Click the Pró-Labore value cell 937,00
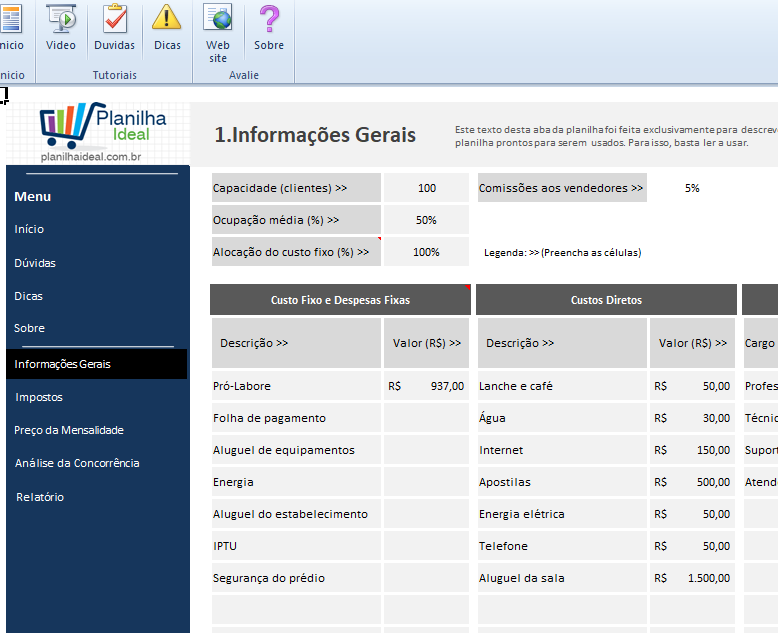Image resolution: width=778 pixels, height=633 pixels. click(x=426, y=386)
